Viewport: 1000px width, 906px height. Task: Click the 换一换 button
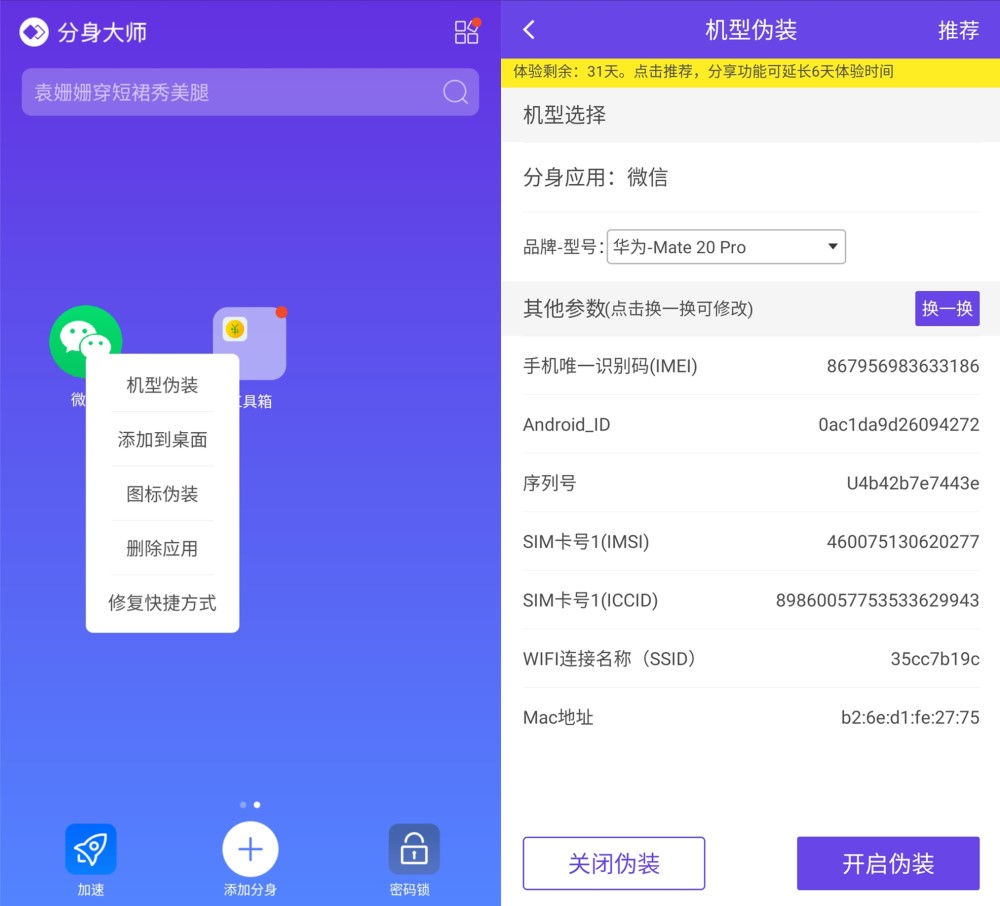tap(947, 309)
